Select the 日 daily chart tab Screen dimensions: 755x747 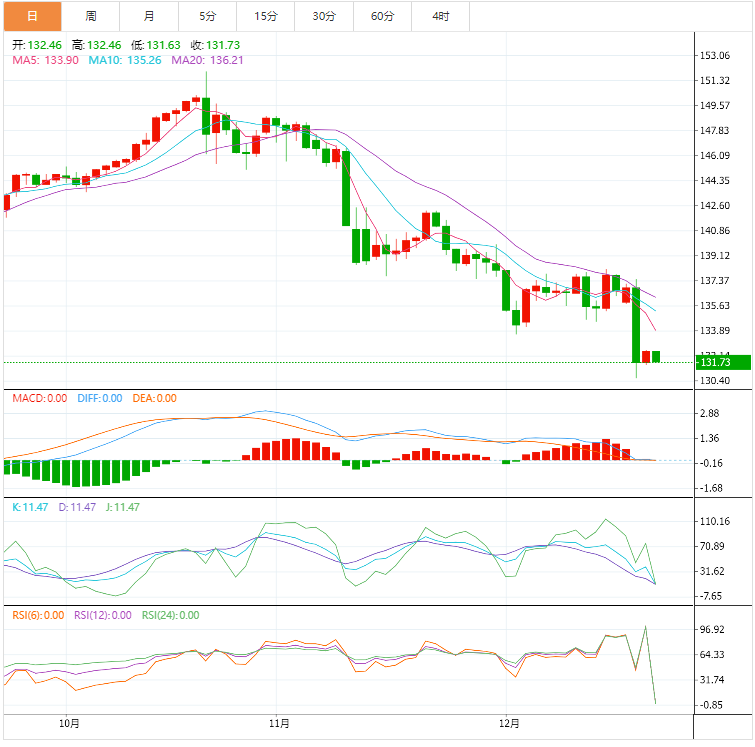tap(32, 16)
